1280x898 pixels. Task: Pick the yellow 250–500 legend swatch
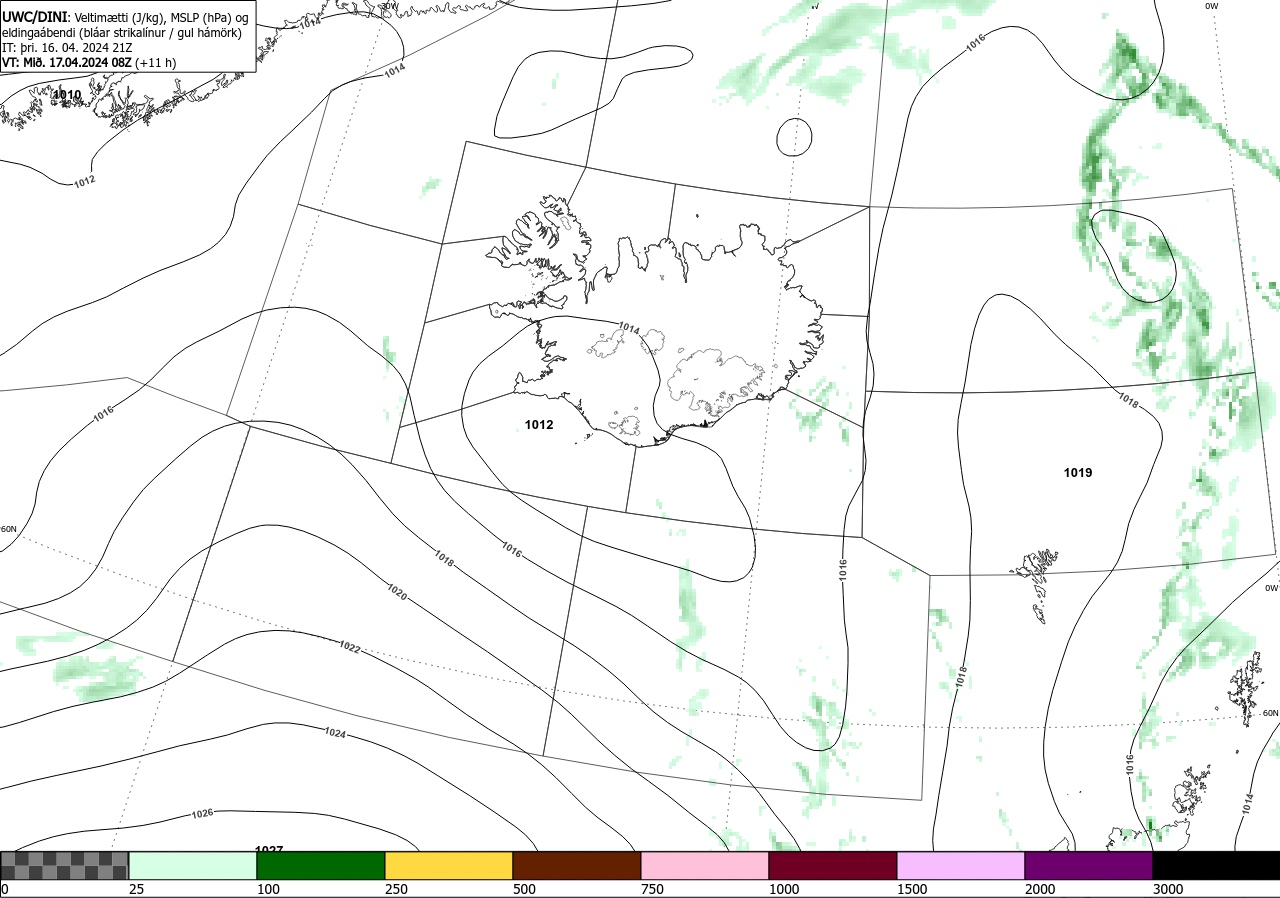coord(449,865)
